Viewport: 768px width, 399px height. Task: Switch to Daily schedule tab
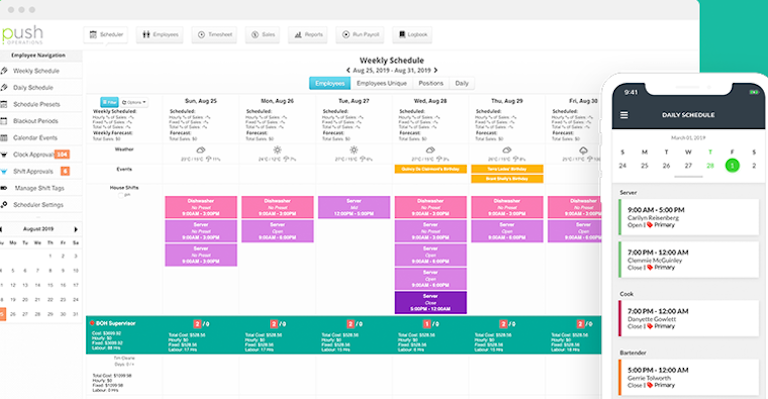pos(462,83)
